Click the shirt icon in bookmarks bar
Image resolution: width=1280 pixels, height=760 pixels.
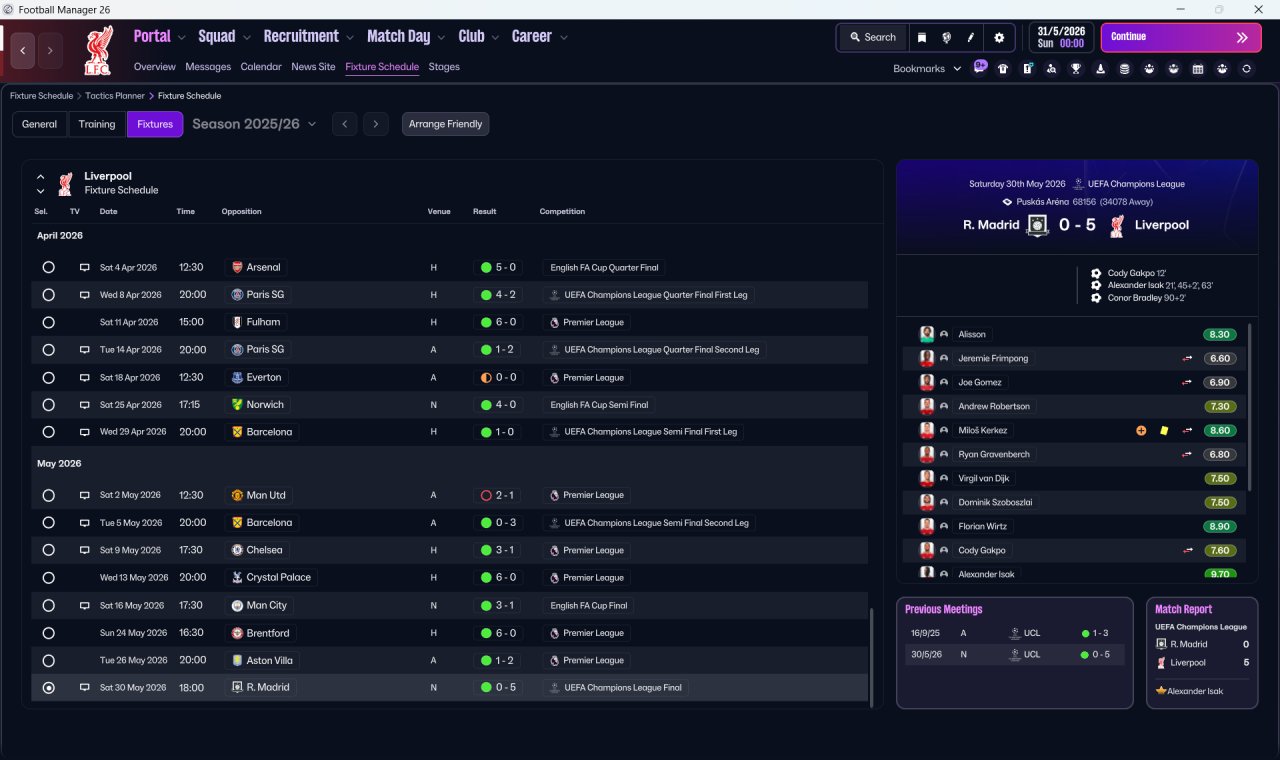click(x=1003, y=69)
